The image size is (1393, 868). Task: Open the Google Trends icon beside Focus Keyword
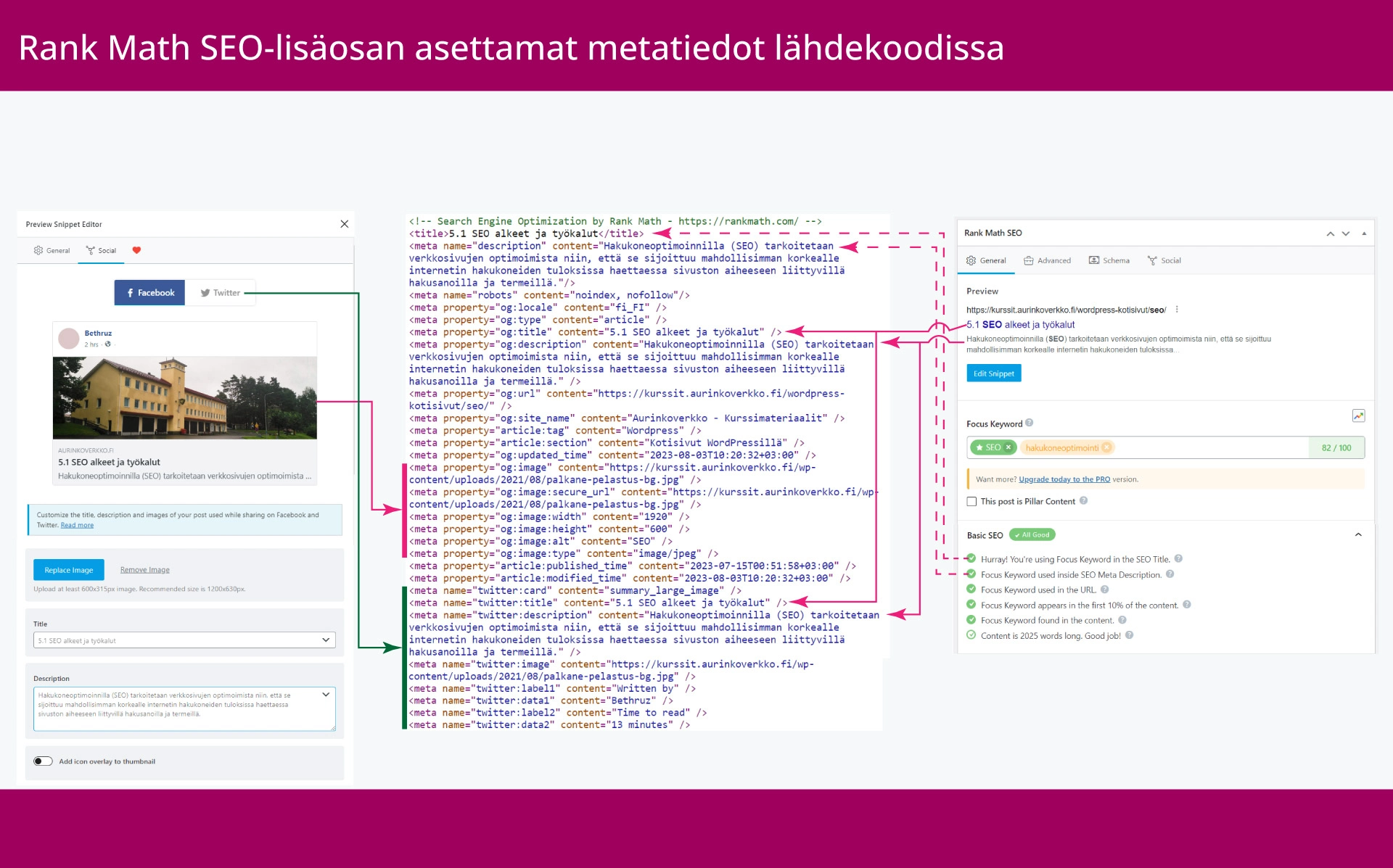(1358, 416)
